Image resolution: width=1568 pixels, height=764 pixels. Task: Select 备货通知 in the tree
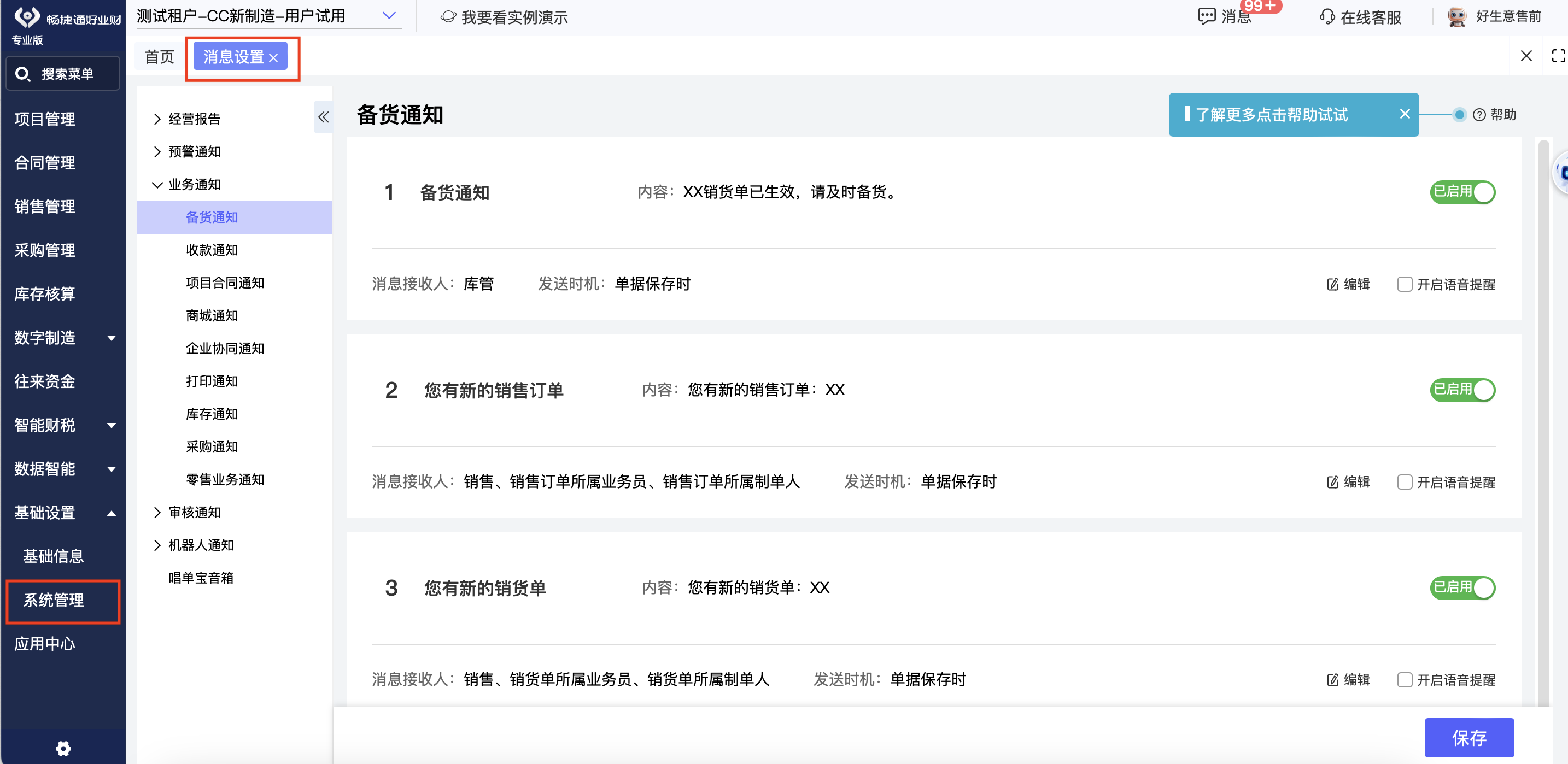click(234, 217)
